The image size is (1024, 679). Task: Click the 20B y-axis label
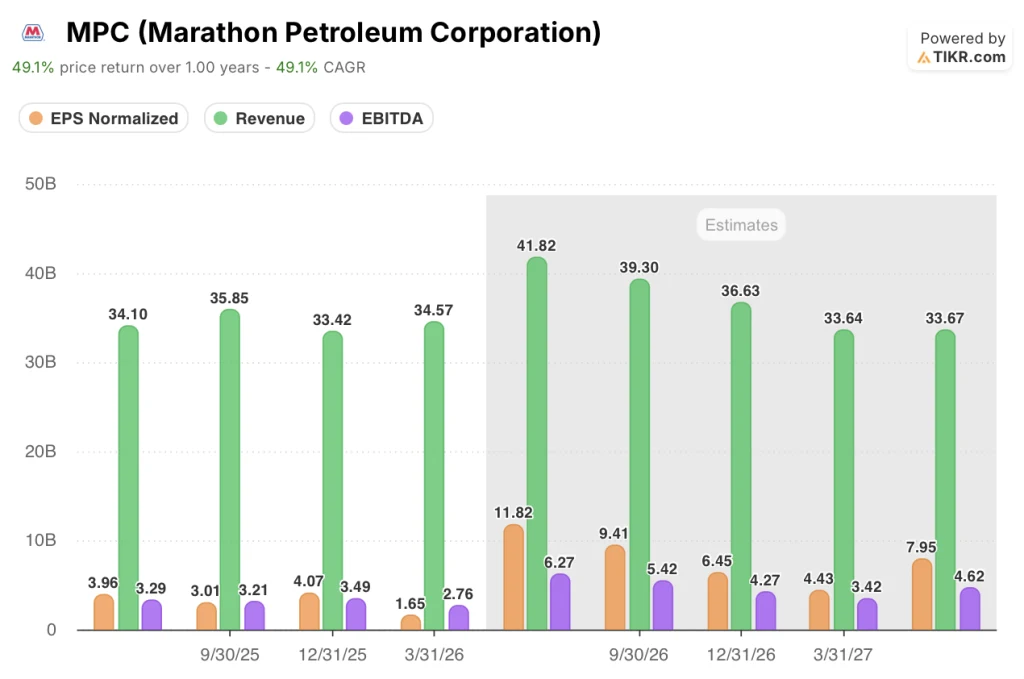coord(40,452)
